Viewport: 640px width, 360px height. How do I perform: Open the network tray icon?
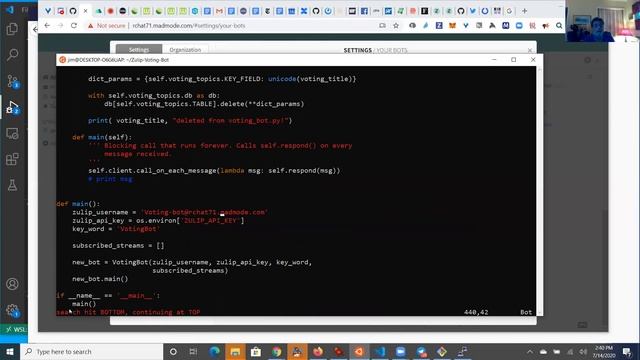(x=570, y=351)
